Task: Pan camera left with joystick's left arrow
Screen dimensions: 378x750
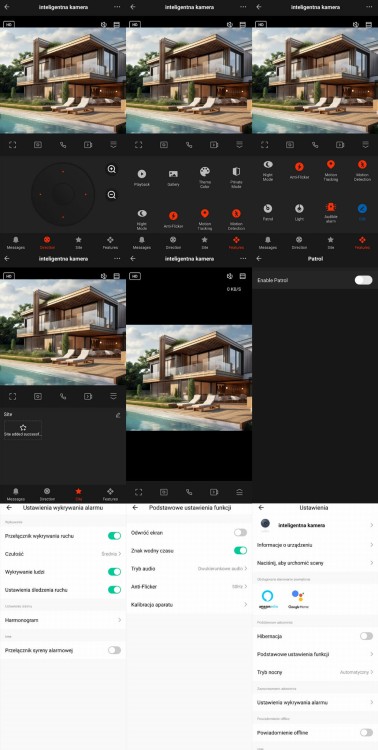Action: pos(40,194)
